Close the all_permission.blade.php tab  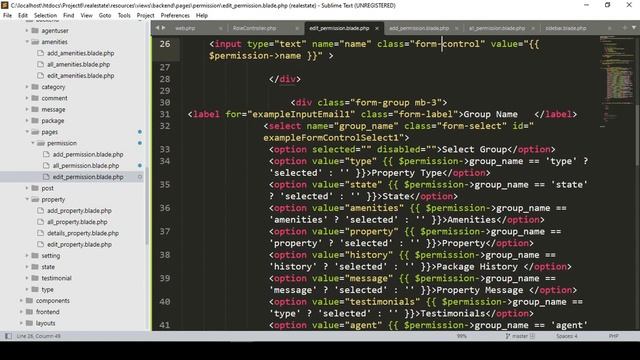click(533, 28)
